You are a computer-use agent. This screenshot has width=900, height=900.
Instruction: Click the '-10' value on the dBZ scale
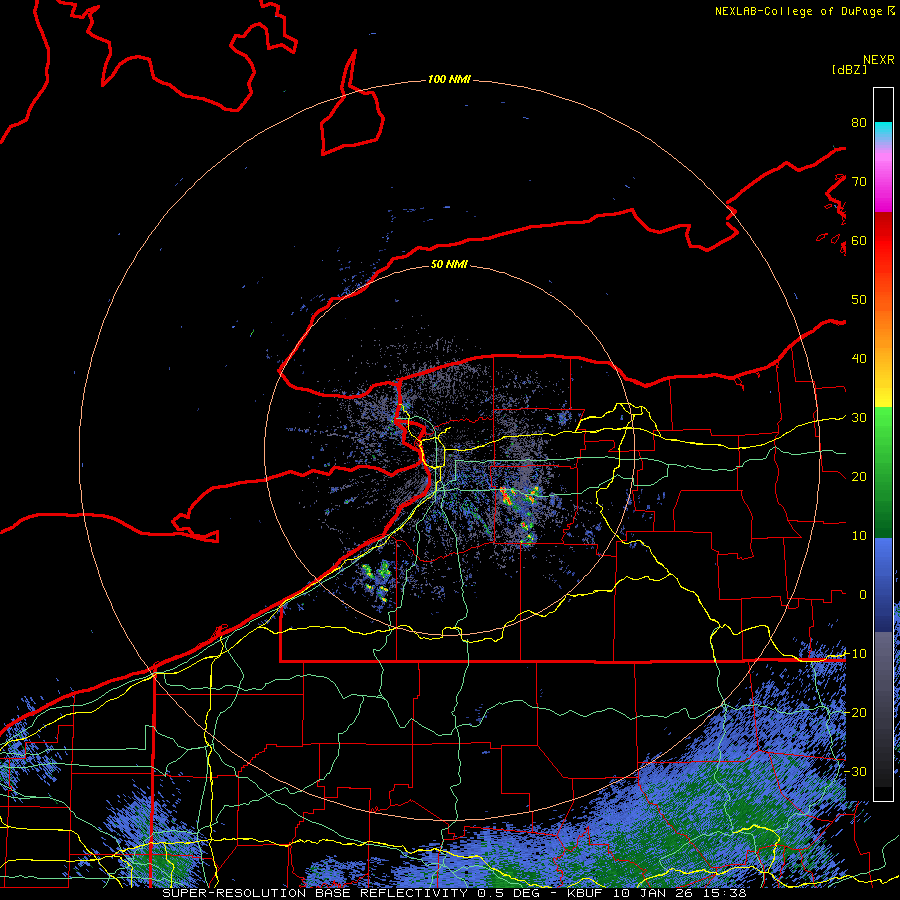[855, 654]
